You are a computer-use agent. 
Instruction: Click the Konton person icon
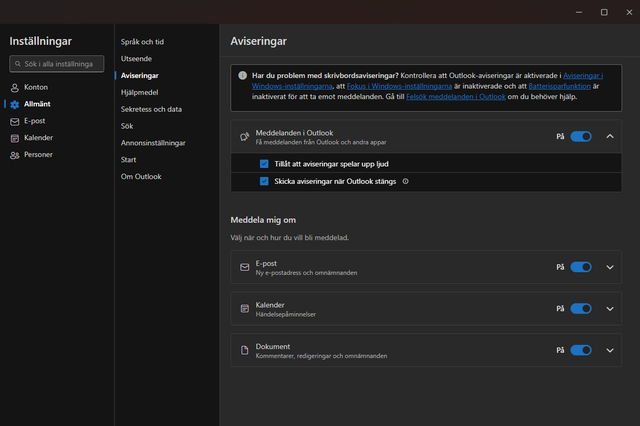point(15,87)
